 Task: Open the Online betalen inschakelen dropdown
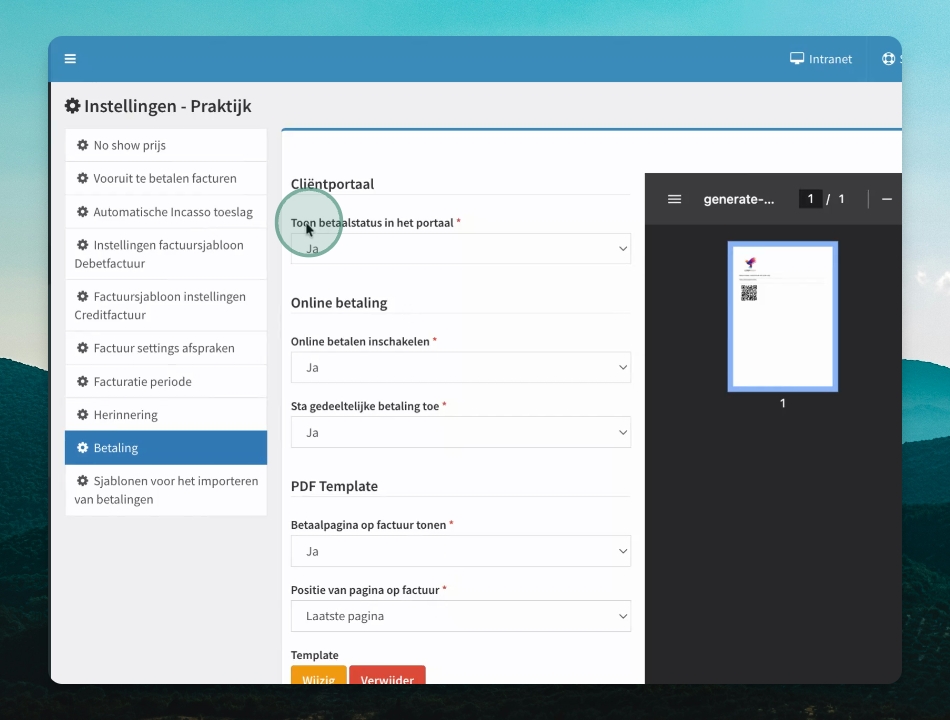(460, 367)
